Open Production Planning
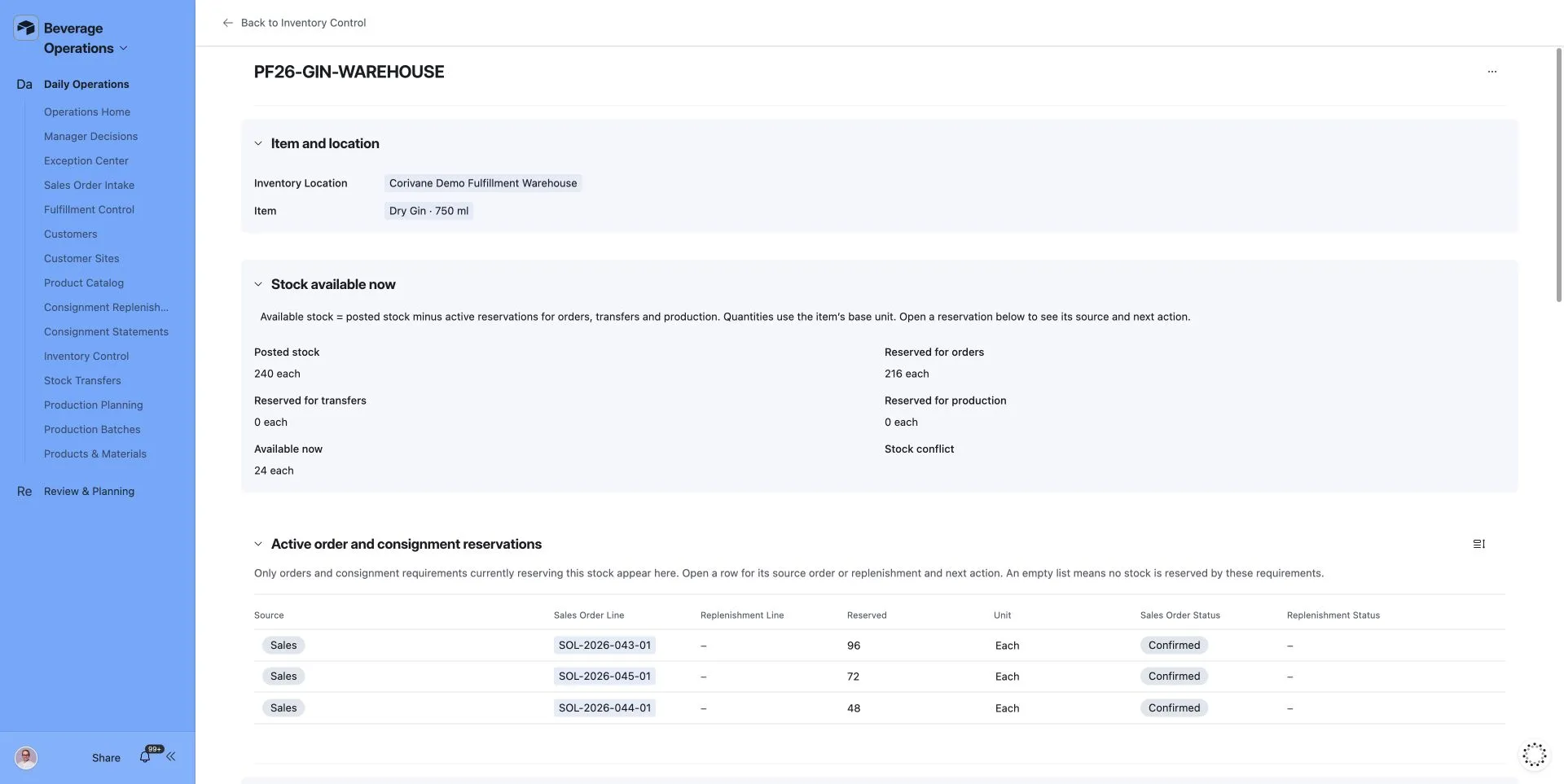 93,405
